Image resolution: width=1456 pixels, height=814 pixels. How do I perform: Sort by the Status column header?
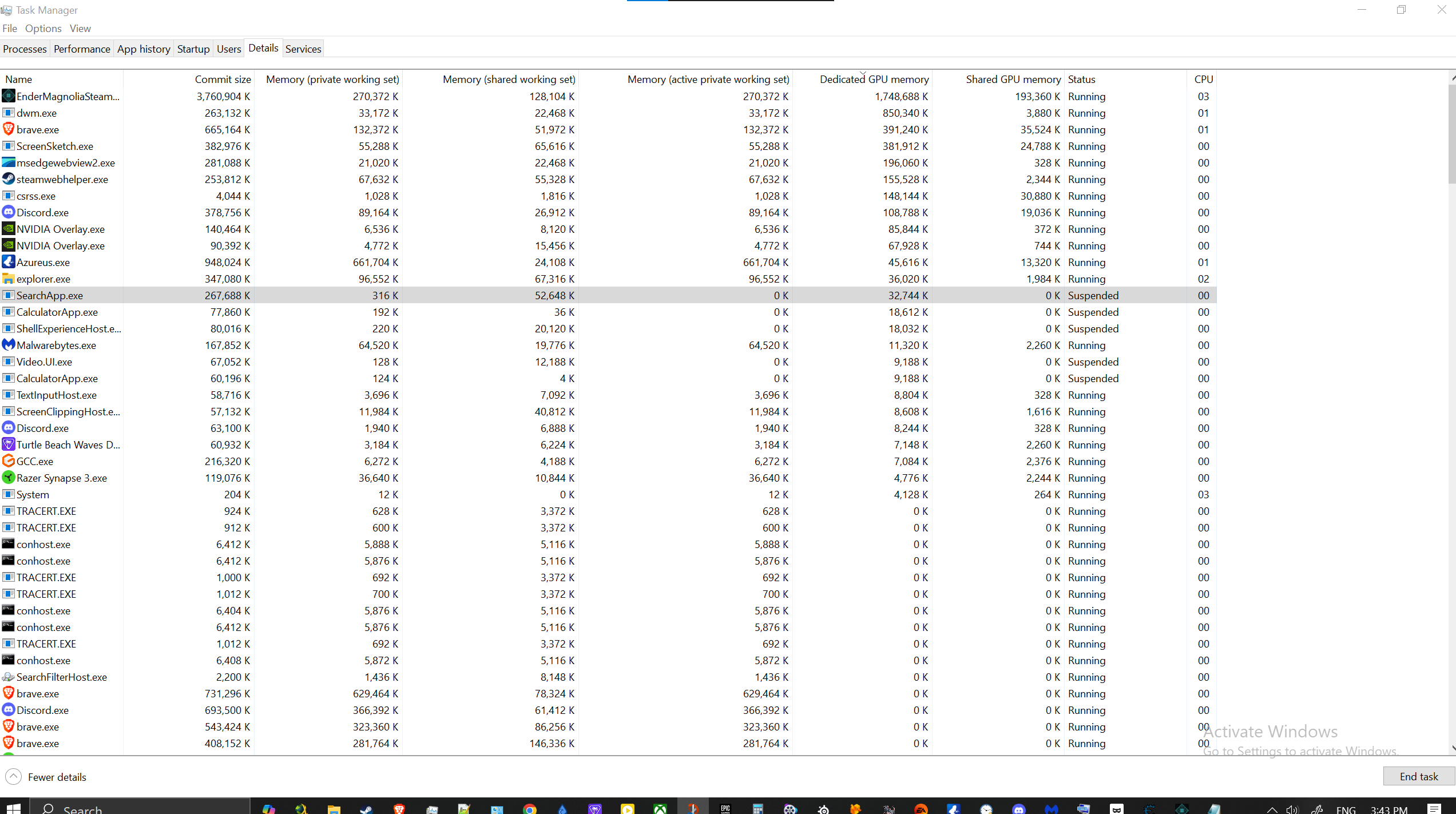pos(1125,80)
